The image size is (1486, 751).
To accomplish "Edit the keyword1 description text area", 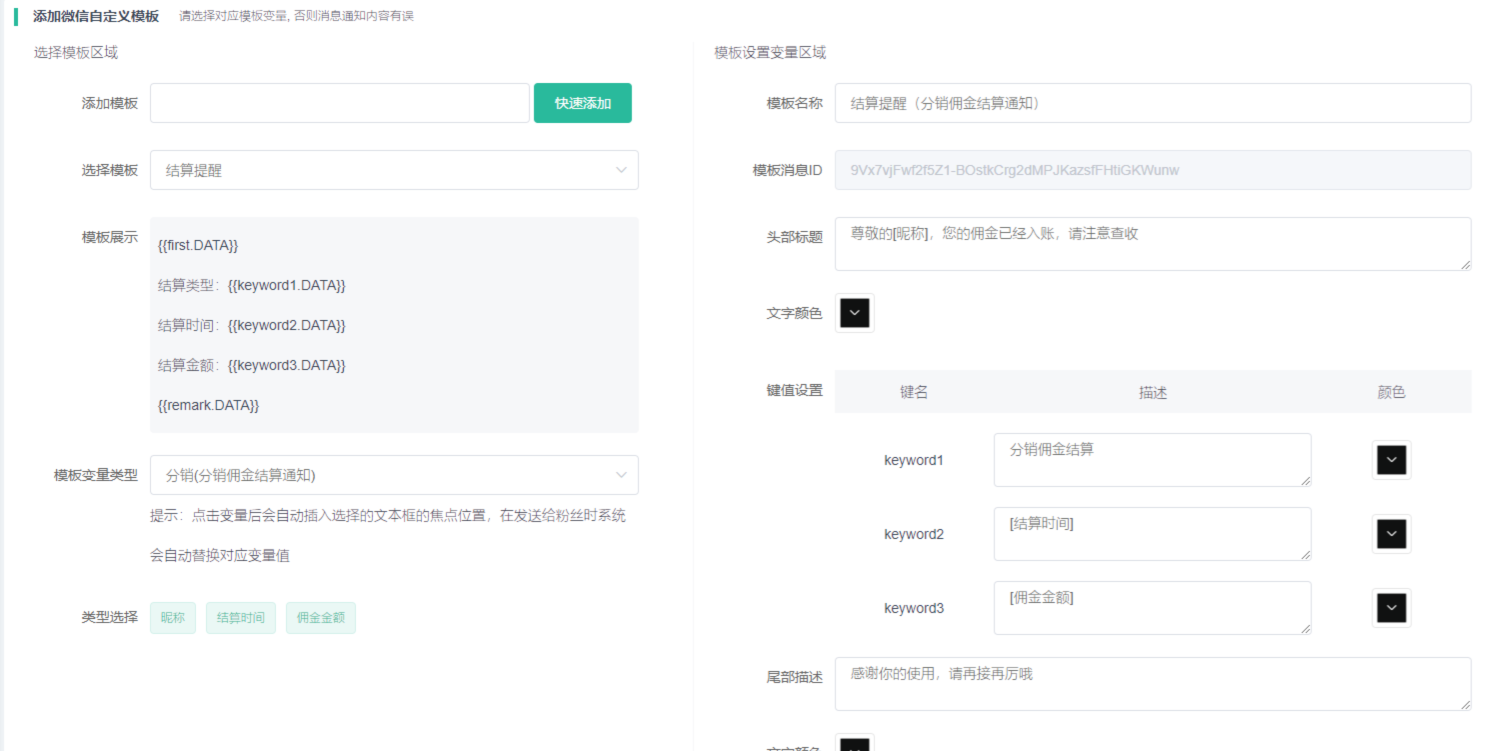I will coord(1152,460).
